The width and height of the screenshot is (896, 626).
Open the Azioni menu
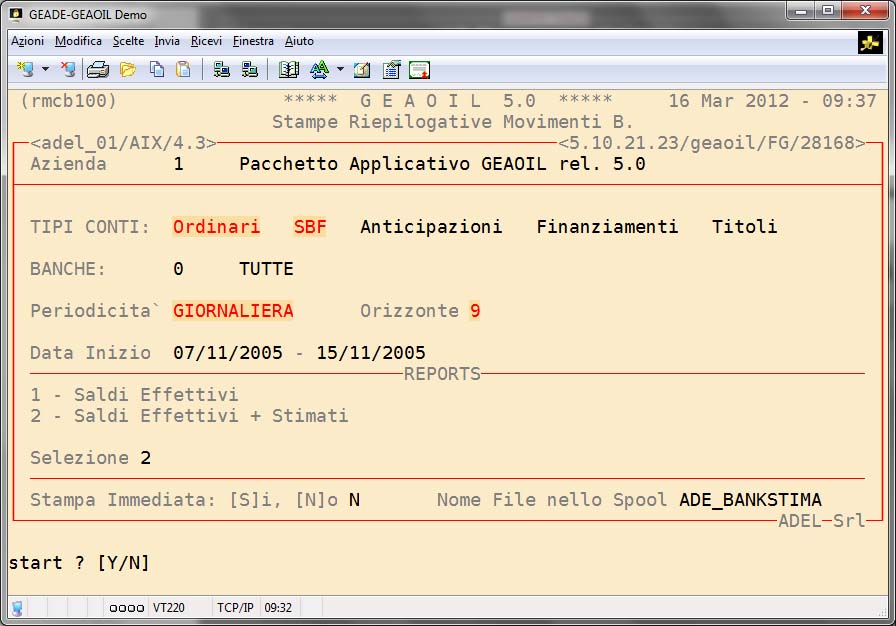click(x=27, y=41)
